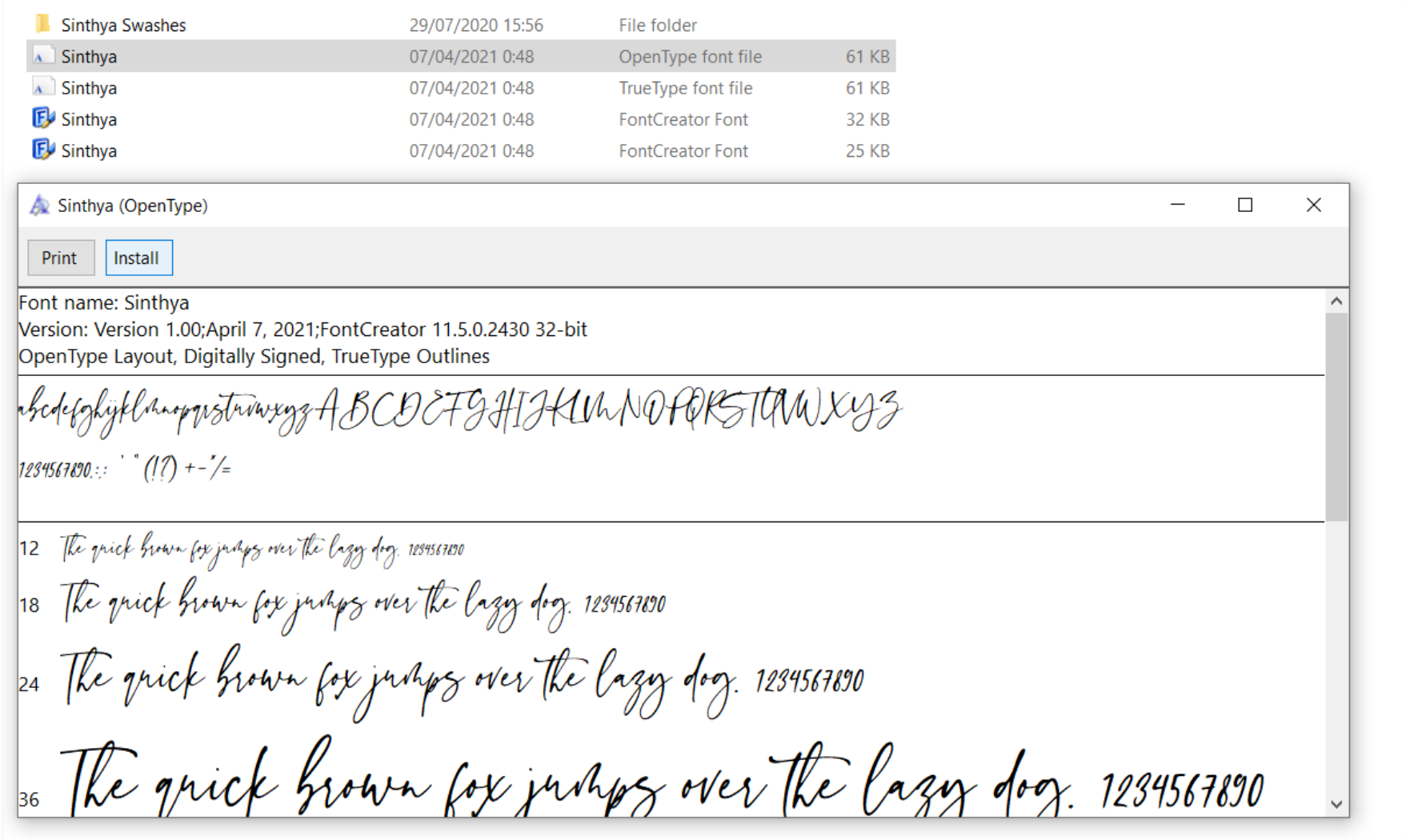Select the Sinthya TrueType font file name
The image size is (1406, 840).
tap(89, 88)
